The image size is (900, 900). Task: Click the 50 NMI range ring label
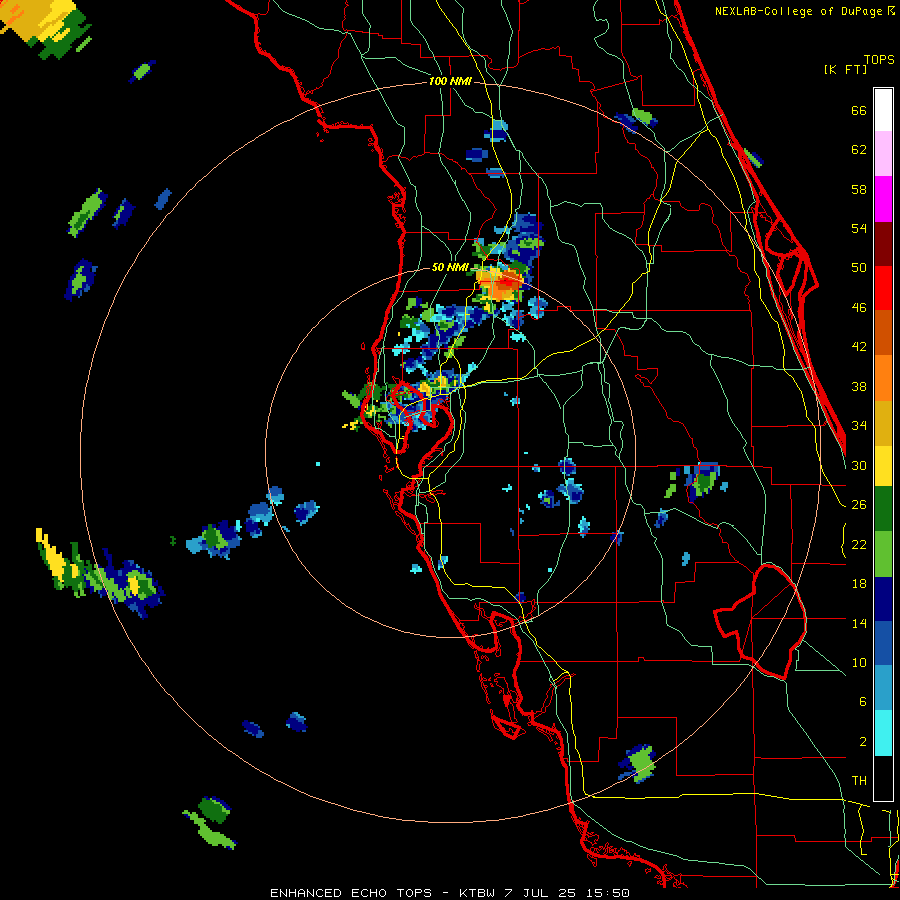click(449, 267)
